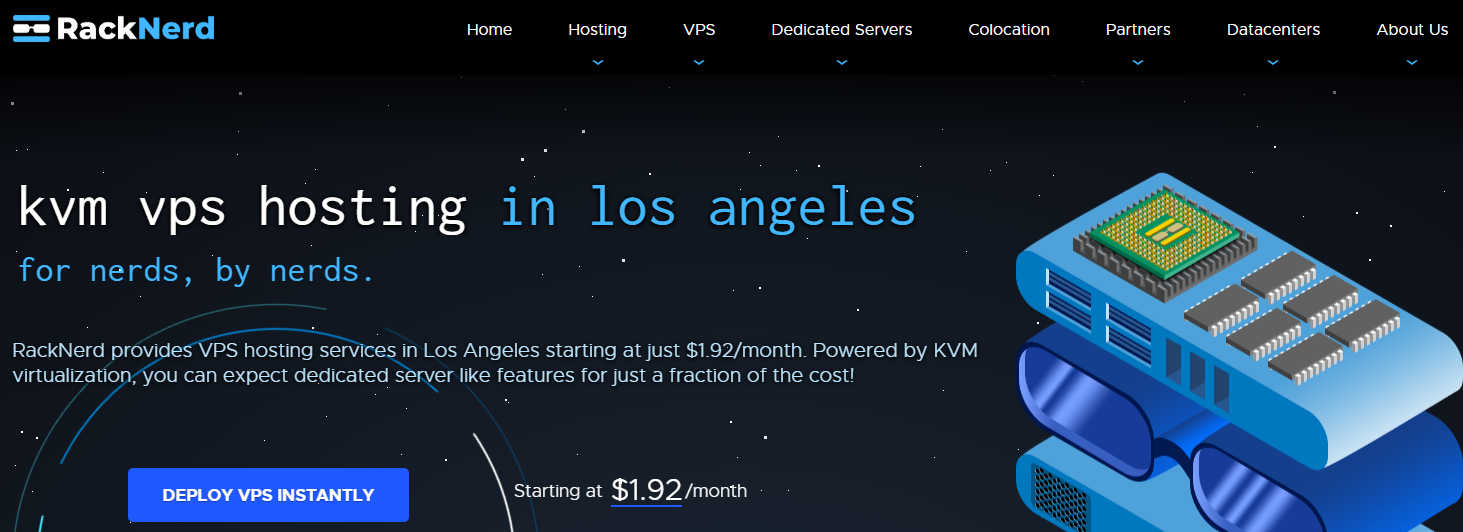This screenshot has height=532, width=1463.
Task: Expand the chevron below About Us
Action: pyautogui.click(x=1411, y=61)
